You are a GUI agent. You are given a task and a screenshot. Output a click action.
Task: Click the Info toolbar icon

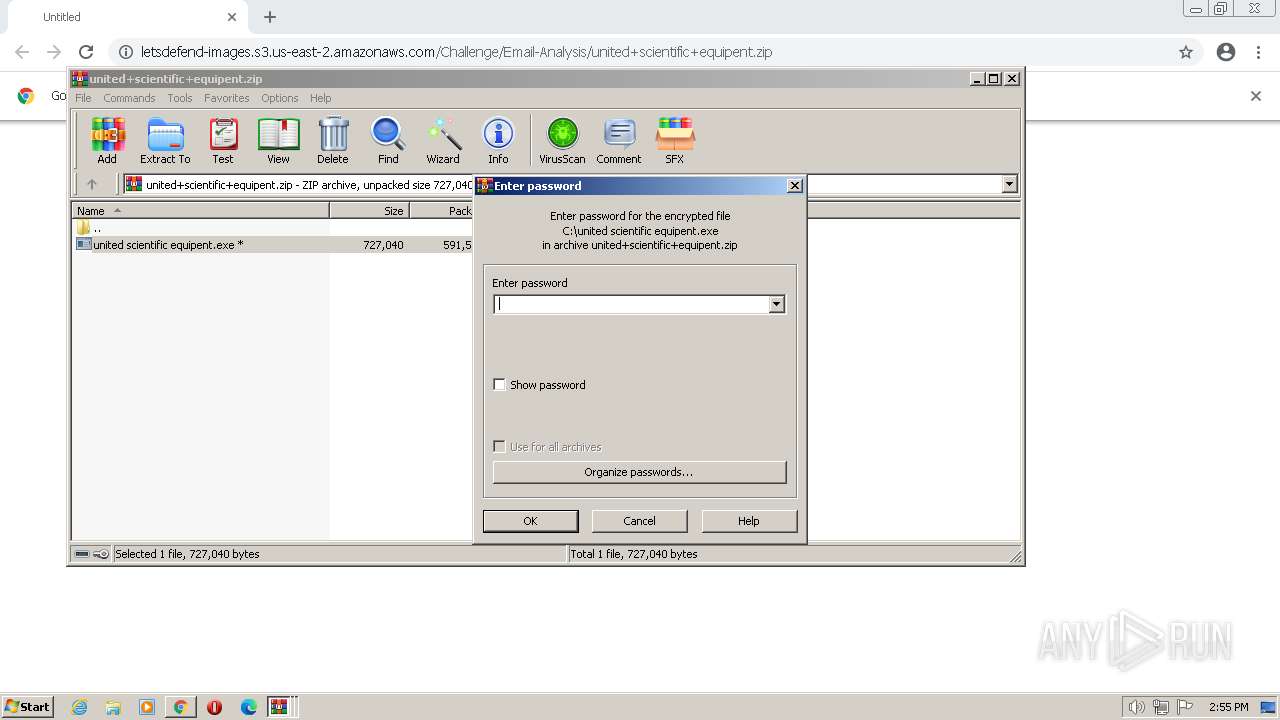(498, 140)
